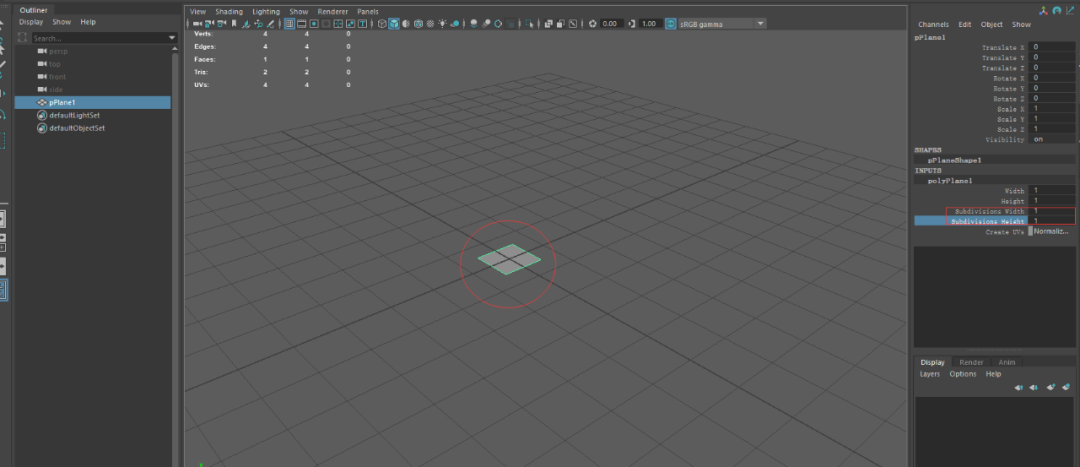Screen dimensions: 1080x467
Task: Toggle viewport Shadows icon
Action: (455, 23)
